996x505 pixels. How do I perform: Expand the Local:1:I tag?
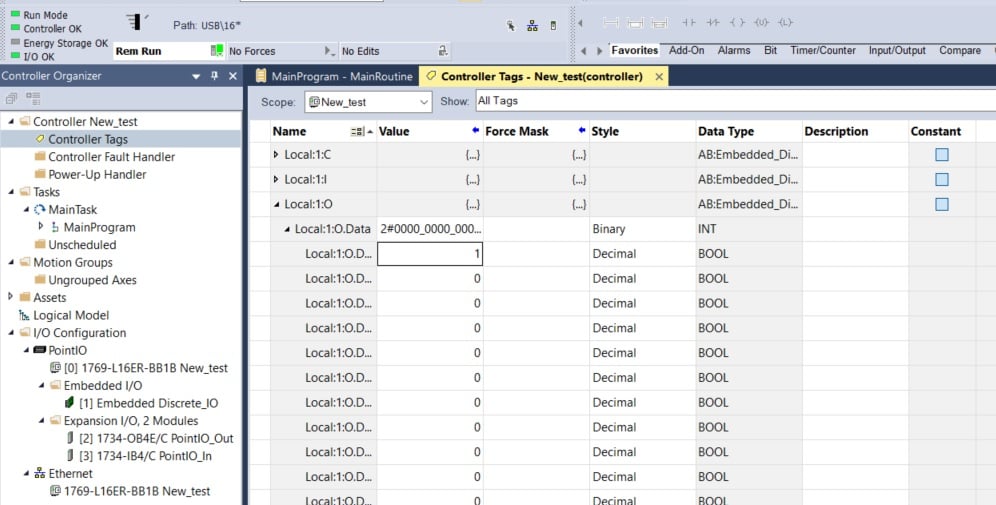(276, 179)
